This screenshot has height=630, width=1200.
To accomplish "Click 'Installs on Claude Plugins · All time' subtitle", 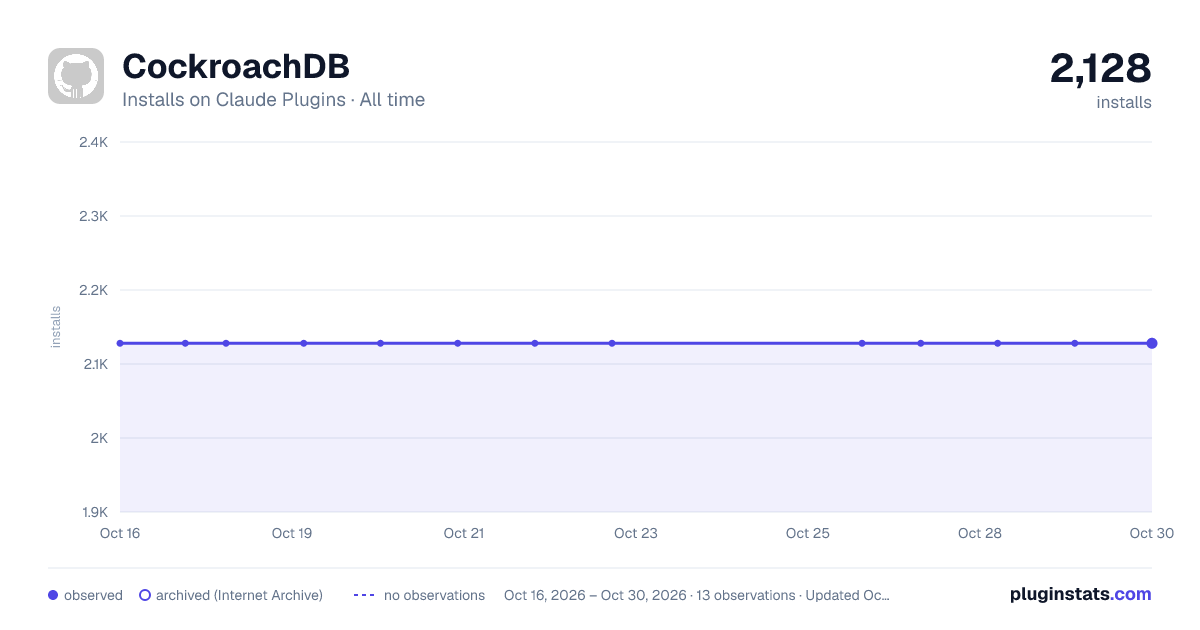I will (x=273, y=100).
